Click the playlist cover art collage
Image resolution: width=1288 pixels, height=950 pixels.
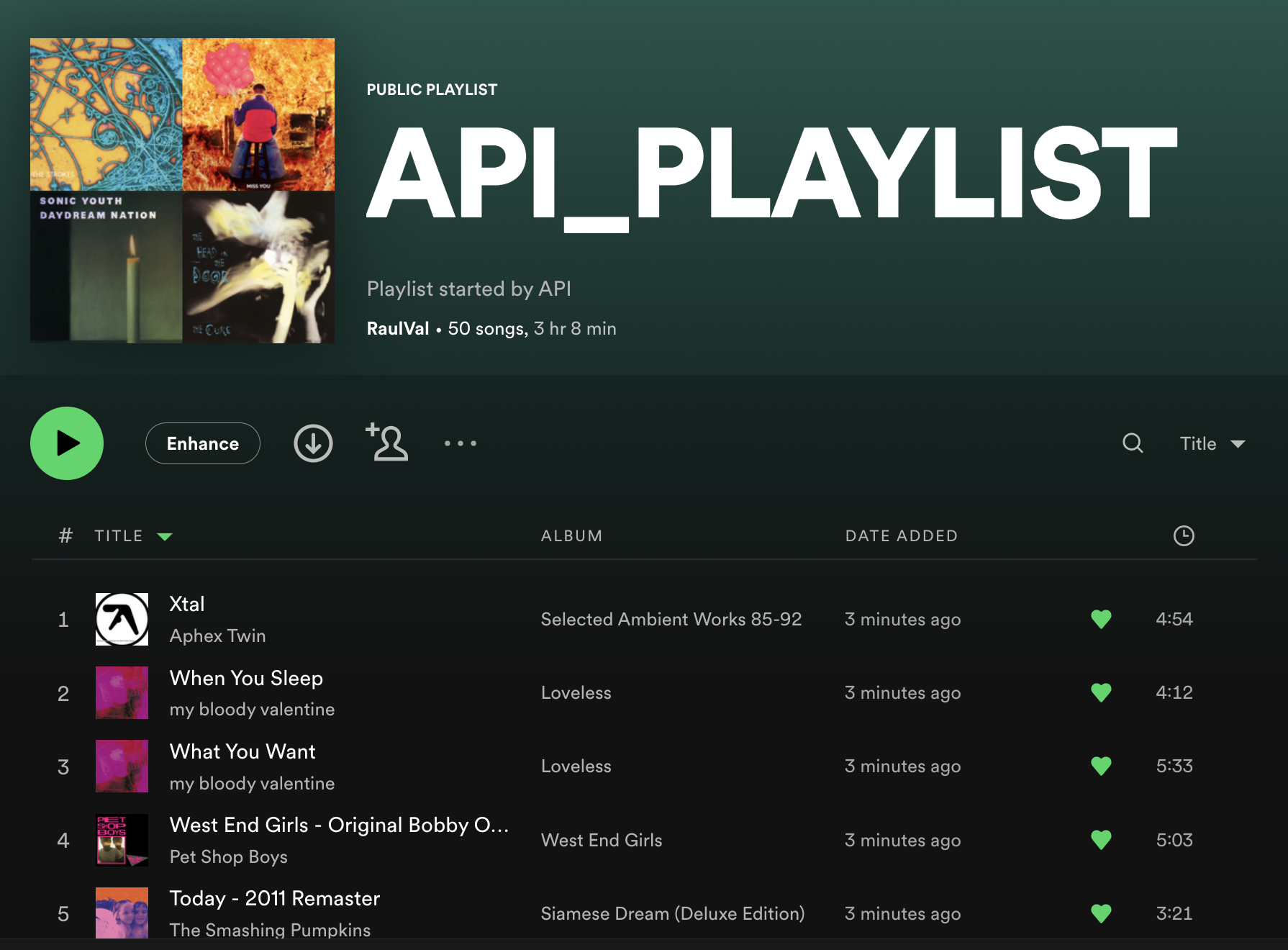pos(182,191)
